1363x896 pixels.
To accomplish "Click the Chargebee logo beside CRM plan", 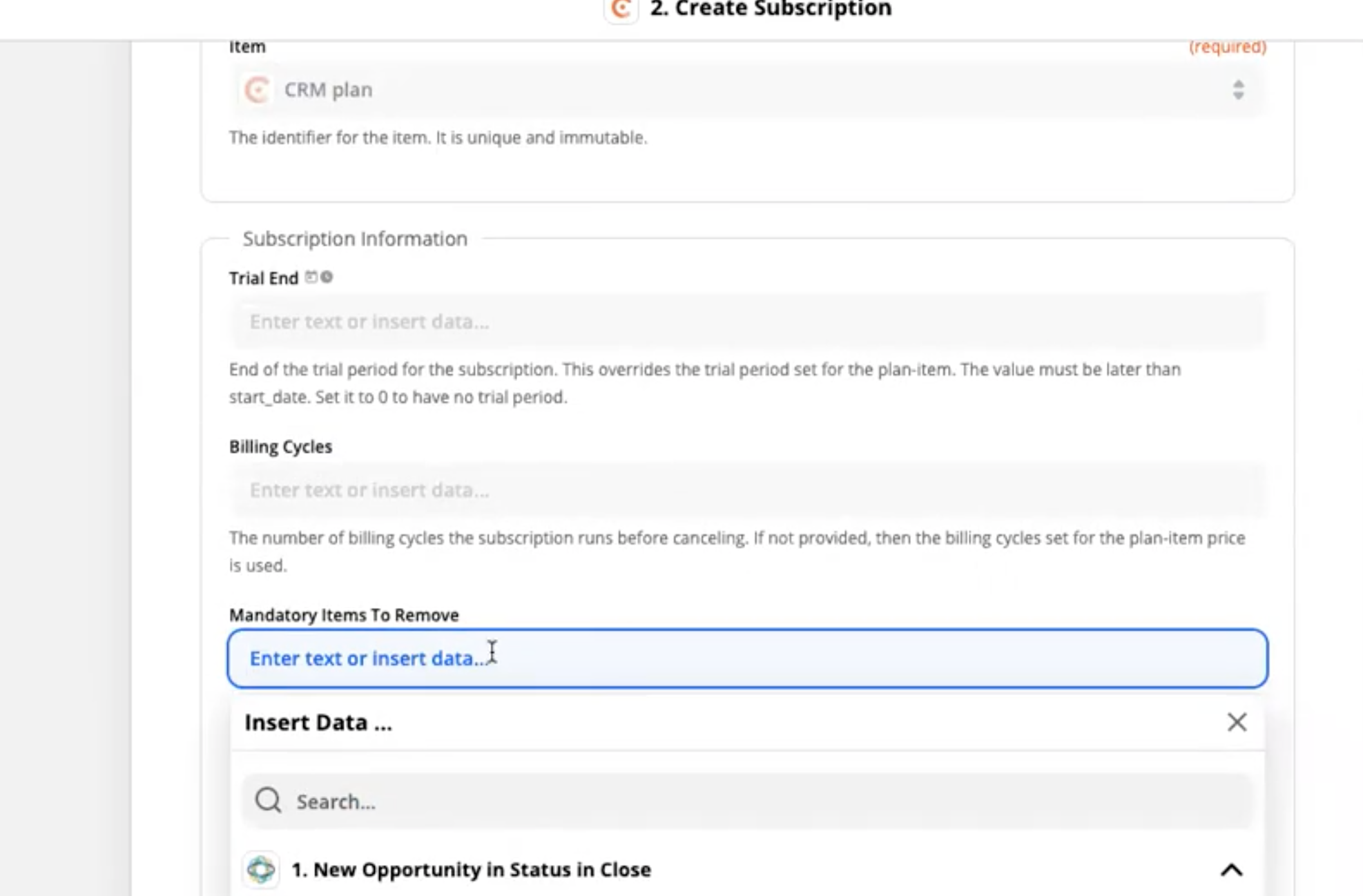I will tap(257, 90).
